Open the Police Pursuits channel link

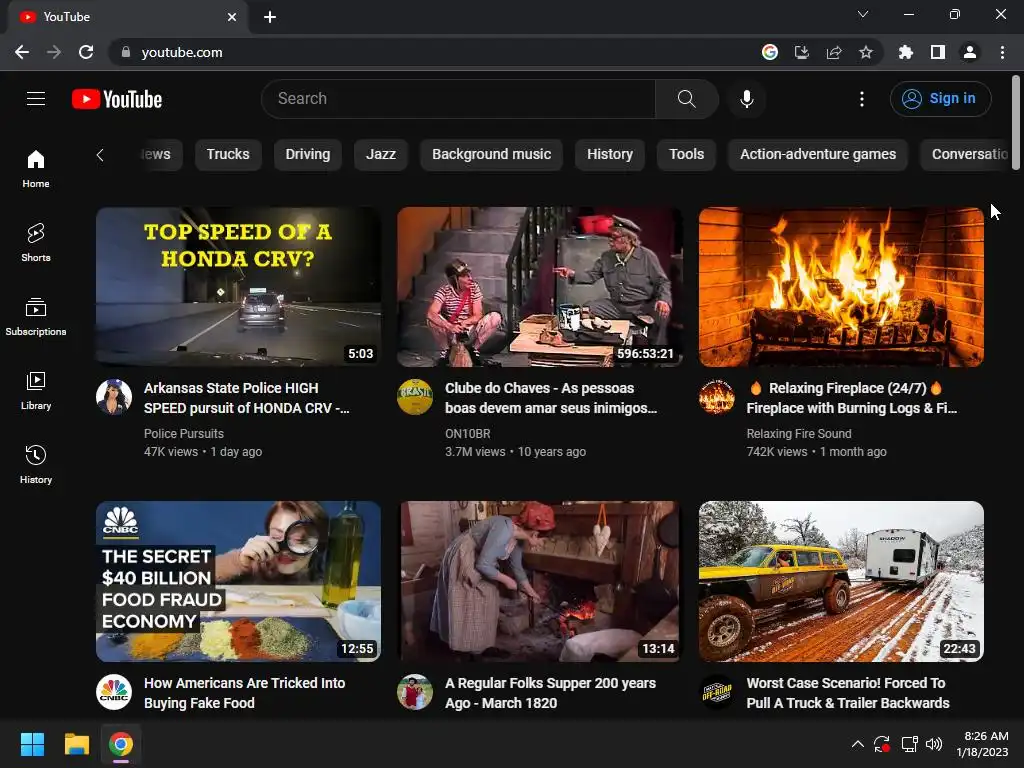tap(184, 434)
